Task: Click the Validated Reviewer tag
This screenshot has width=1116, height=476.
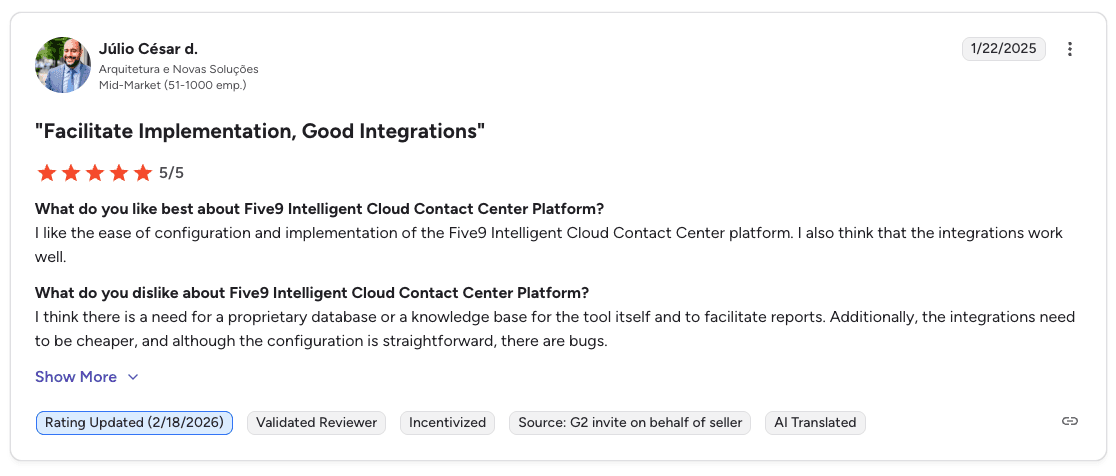Action: 316,422
